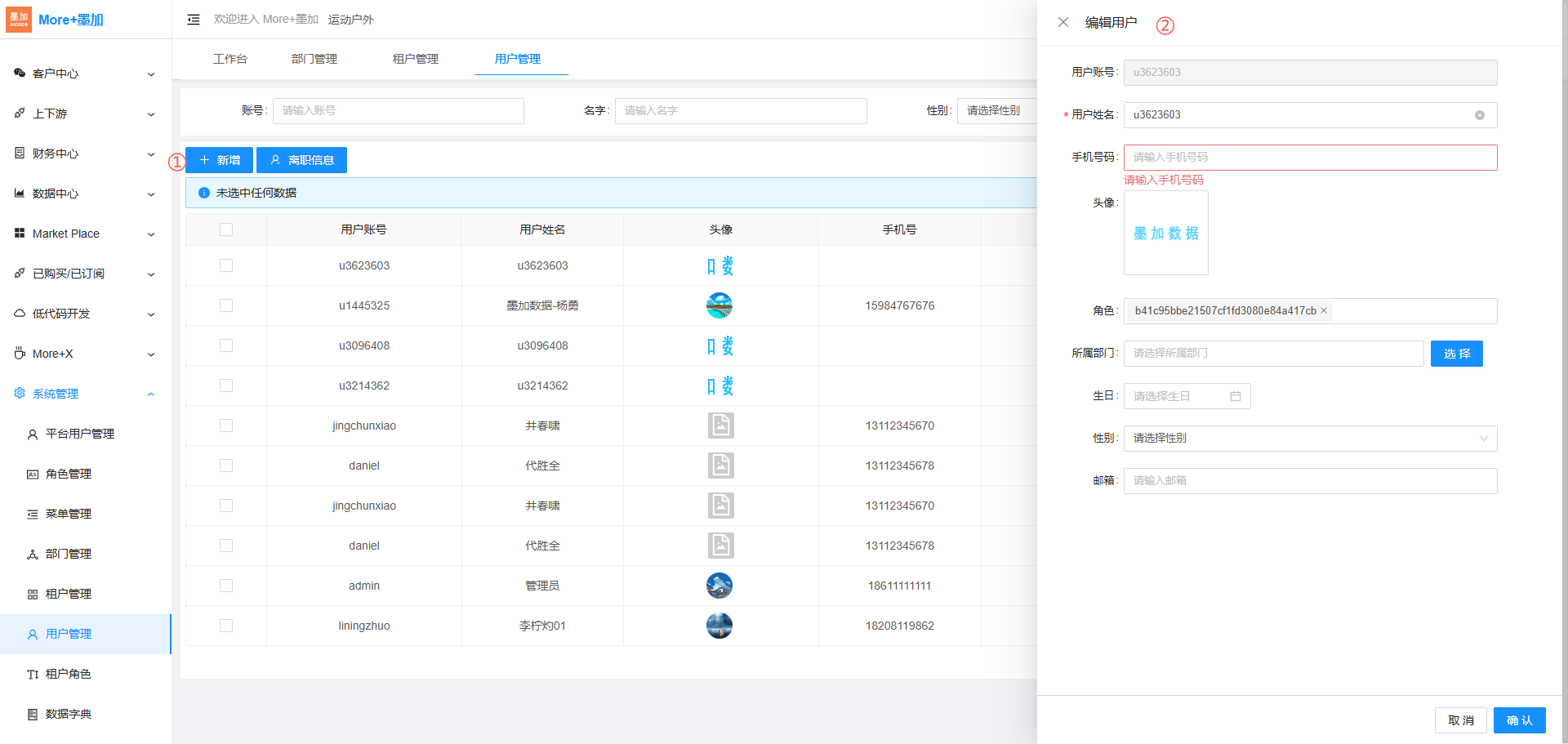Switch to the 部门管理 tab

pos(314,59)
